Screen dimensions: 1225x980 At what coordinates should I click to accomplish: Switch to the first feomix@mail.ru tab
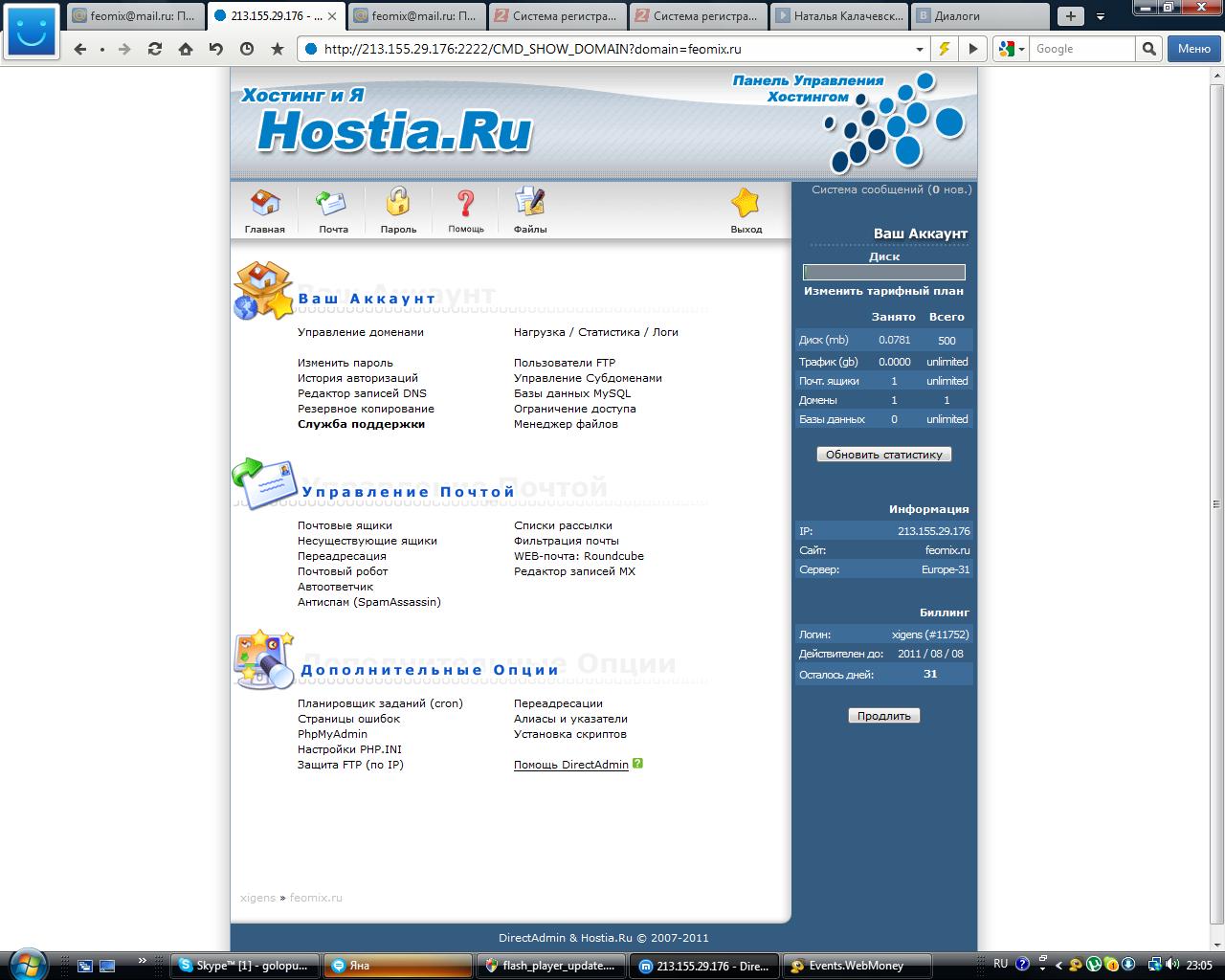[135, 15]
